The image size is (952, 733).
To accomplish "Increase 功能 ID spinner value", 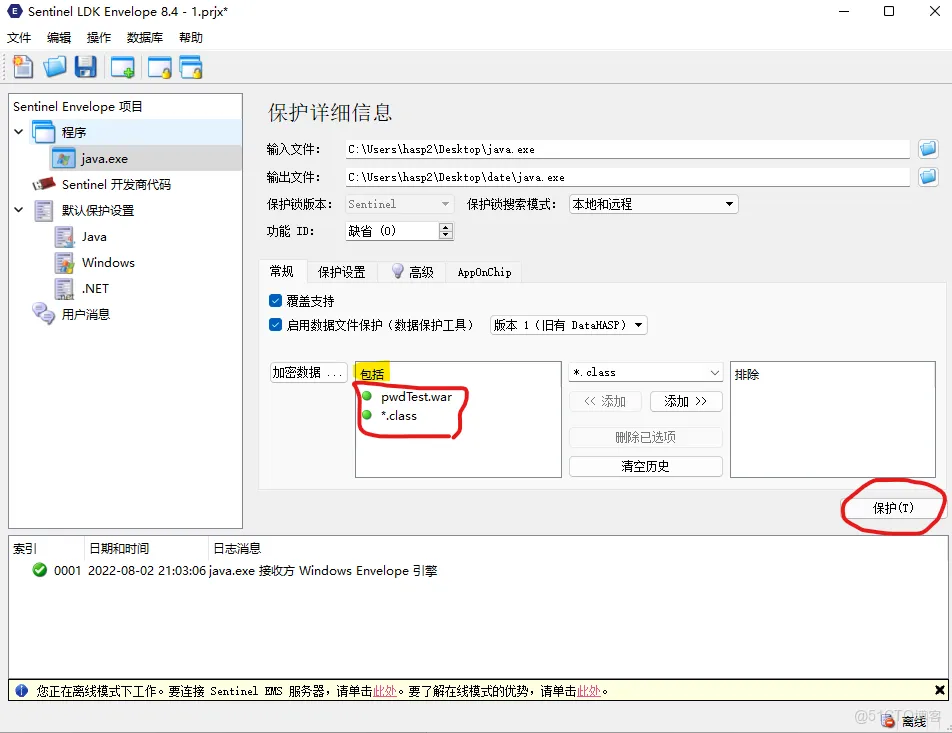I will (x=446, y=227).
